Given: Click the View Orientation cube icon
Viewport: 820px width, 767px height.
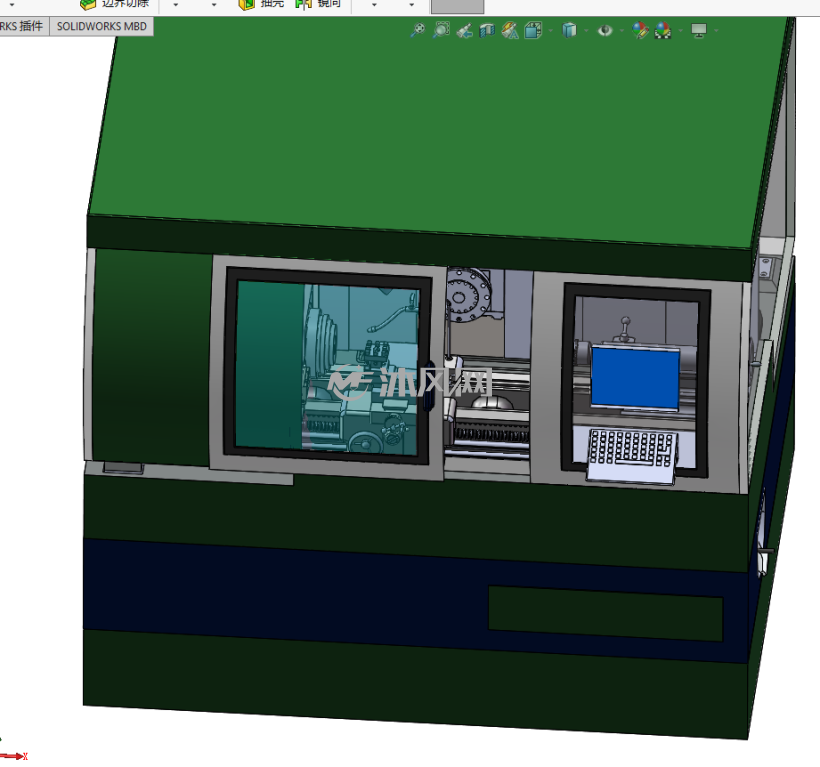Looking at the screenshot, I should (533, 30).
